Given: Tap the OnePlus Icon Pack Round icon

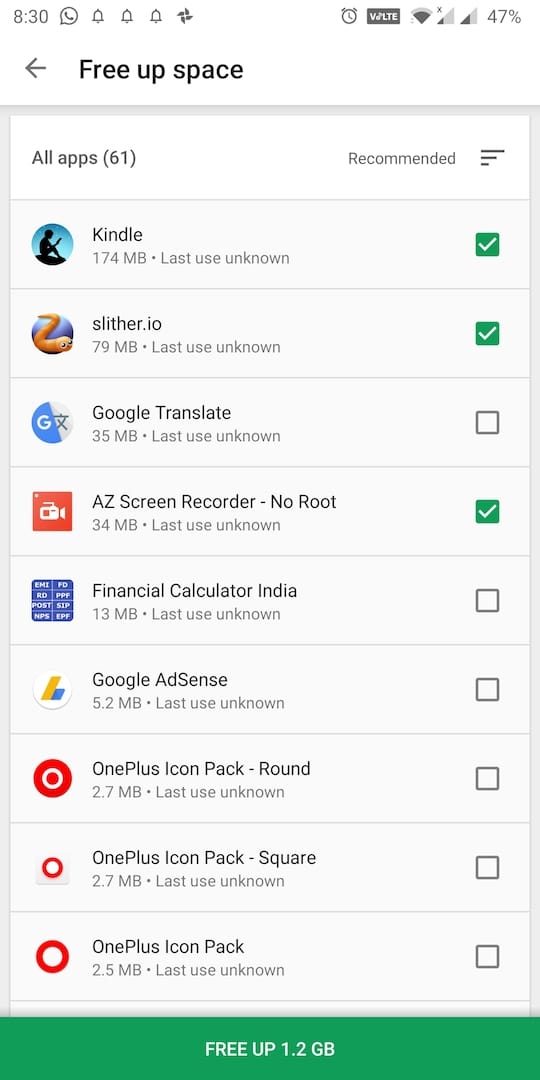Looking at the screenshot, I should (52, 778).
